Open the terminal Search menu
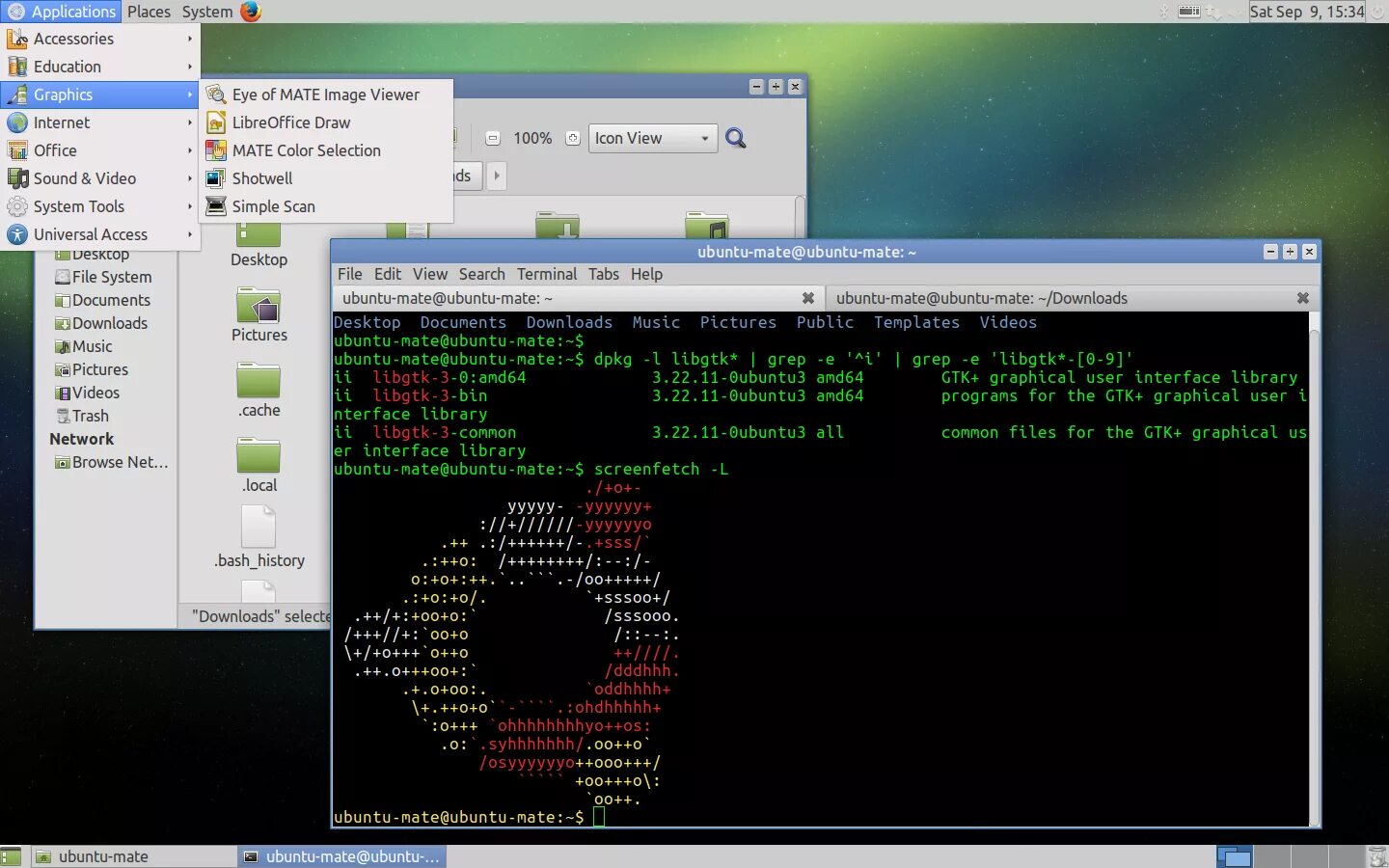The height and width of the screenshot is (868, 1389). [x=481, y=274]
